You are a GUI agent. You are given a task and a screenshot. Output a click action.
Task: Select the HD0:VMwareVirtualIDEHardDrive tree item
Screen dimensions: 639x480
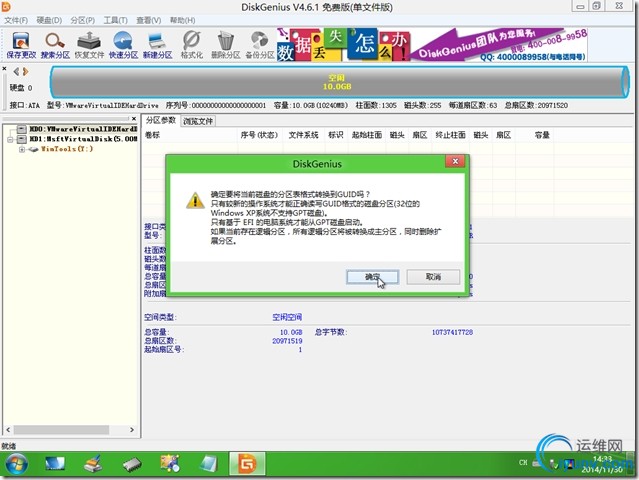point(83,129)
